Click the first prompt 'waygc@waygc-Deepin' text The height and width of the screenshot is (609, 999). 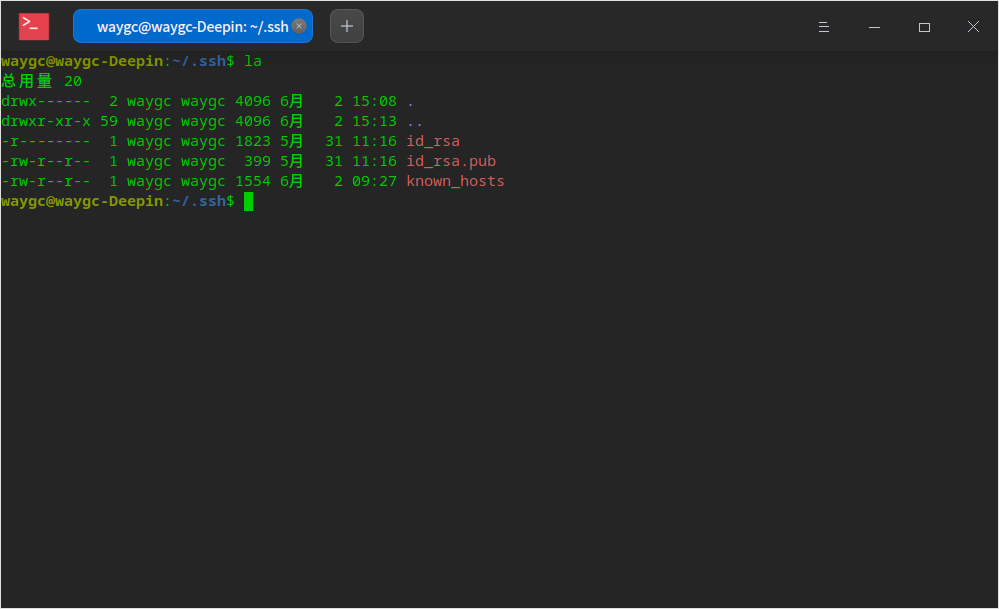click(x=82, y=61)
